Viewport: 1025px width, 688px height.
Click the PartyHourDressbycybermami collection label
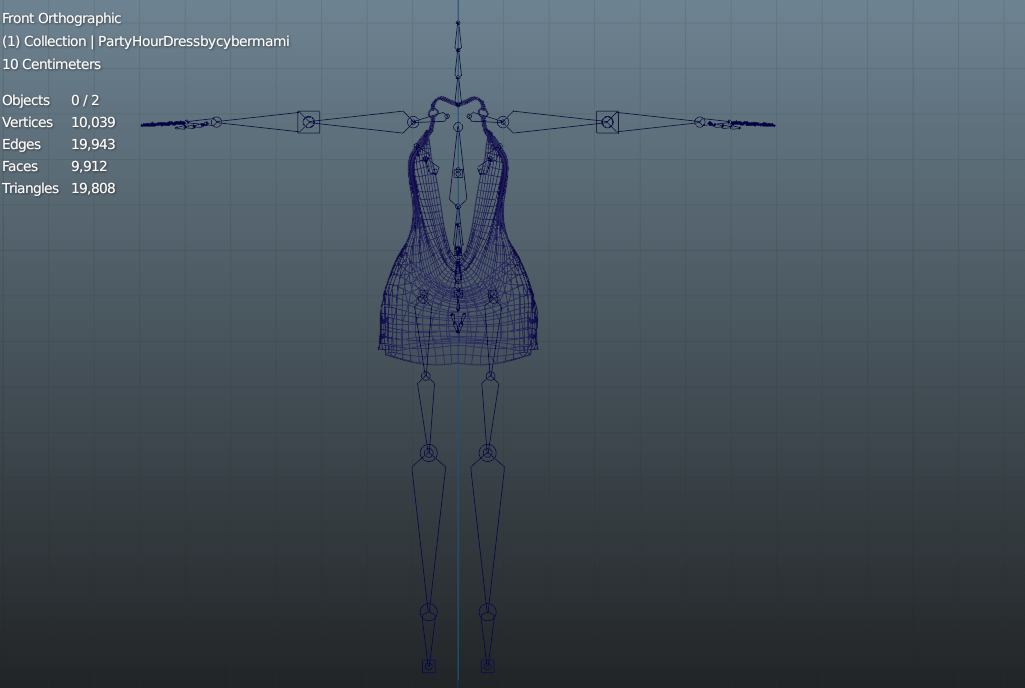pyautogui.click(x=193, y=42)
